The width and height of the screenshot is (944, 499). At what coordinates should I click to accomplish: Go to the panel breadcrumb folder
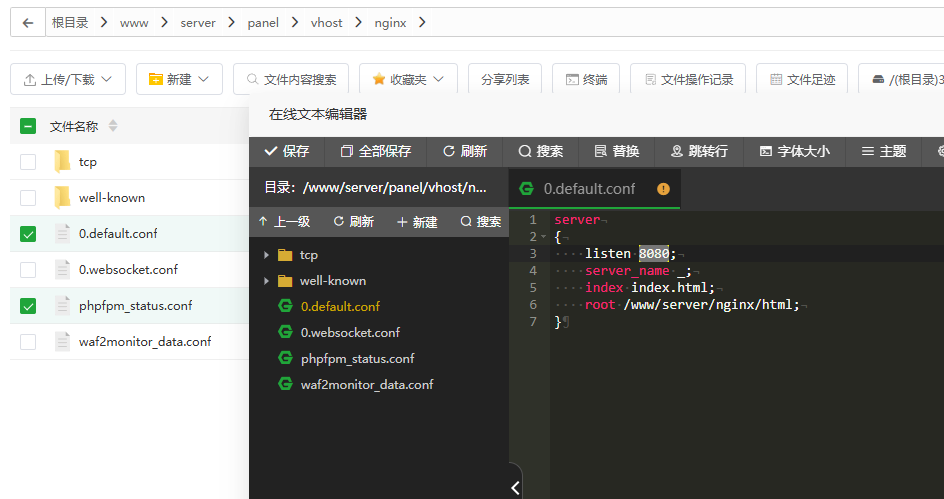263,23
